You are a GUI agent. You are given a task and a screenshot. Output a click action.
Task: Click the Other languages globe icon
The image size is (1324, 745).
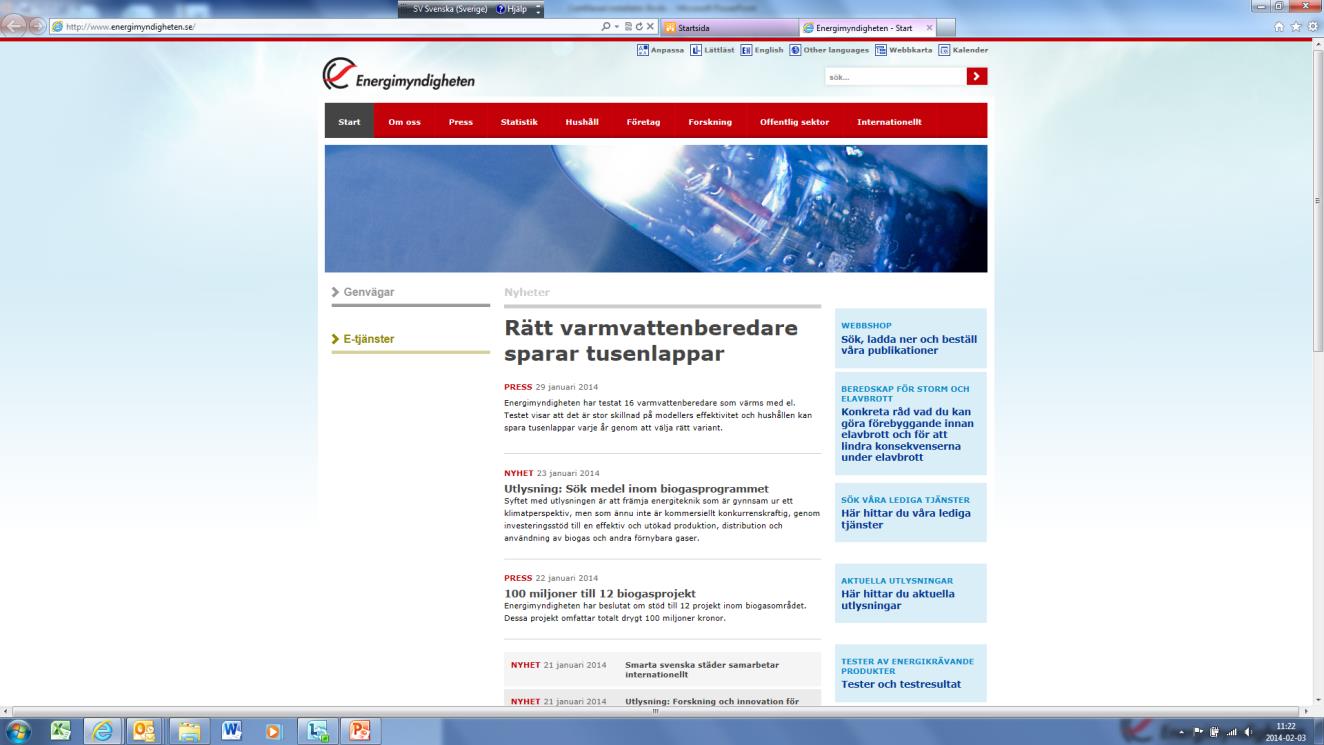click(x=795, y=51)
